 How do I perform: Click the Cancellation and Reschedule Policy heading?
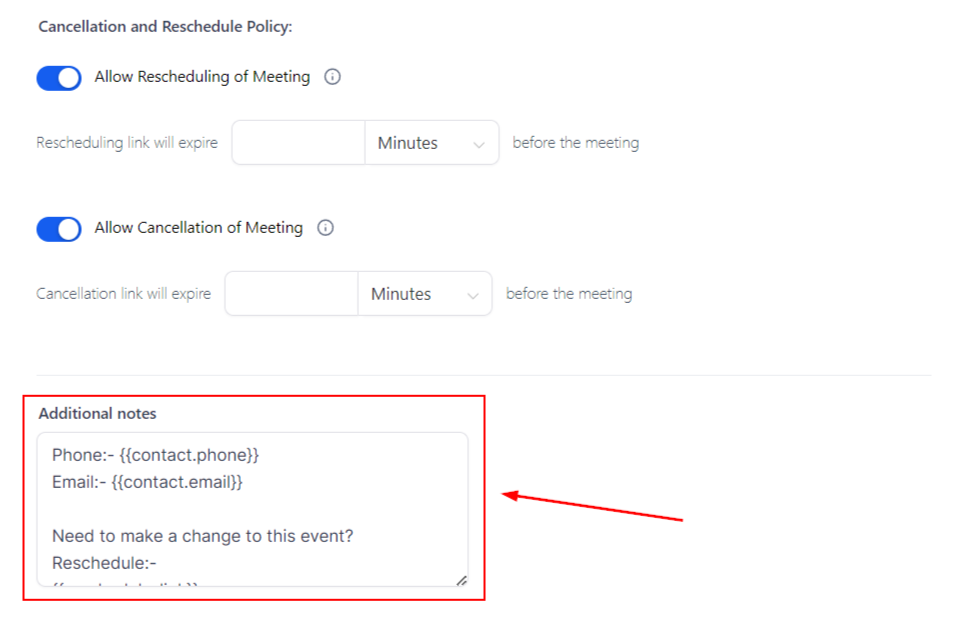(x=165, y=27)
